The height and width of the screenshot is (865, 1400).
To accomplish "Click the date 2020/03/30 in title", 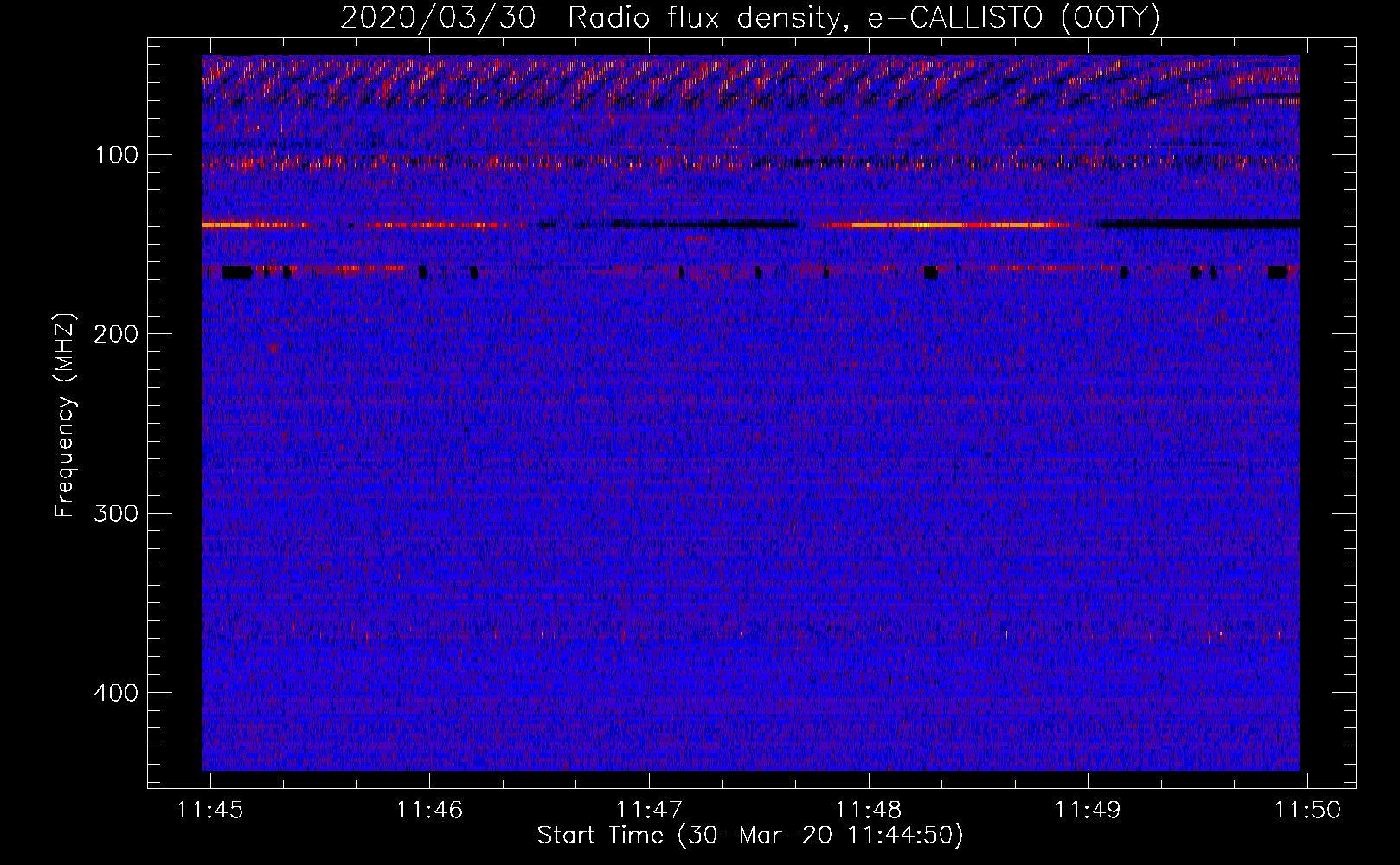I will 438,18.
